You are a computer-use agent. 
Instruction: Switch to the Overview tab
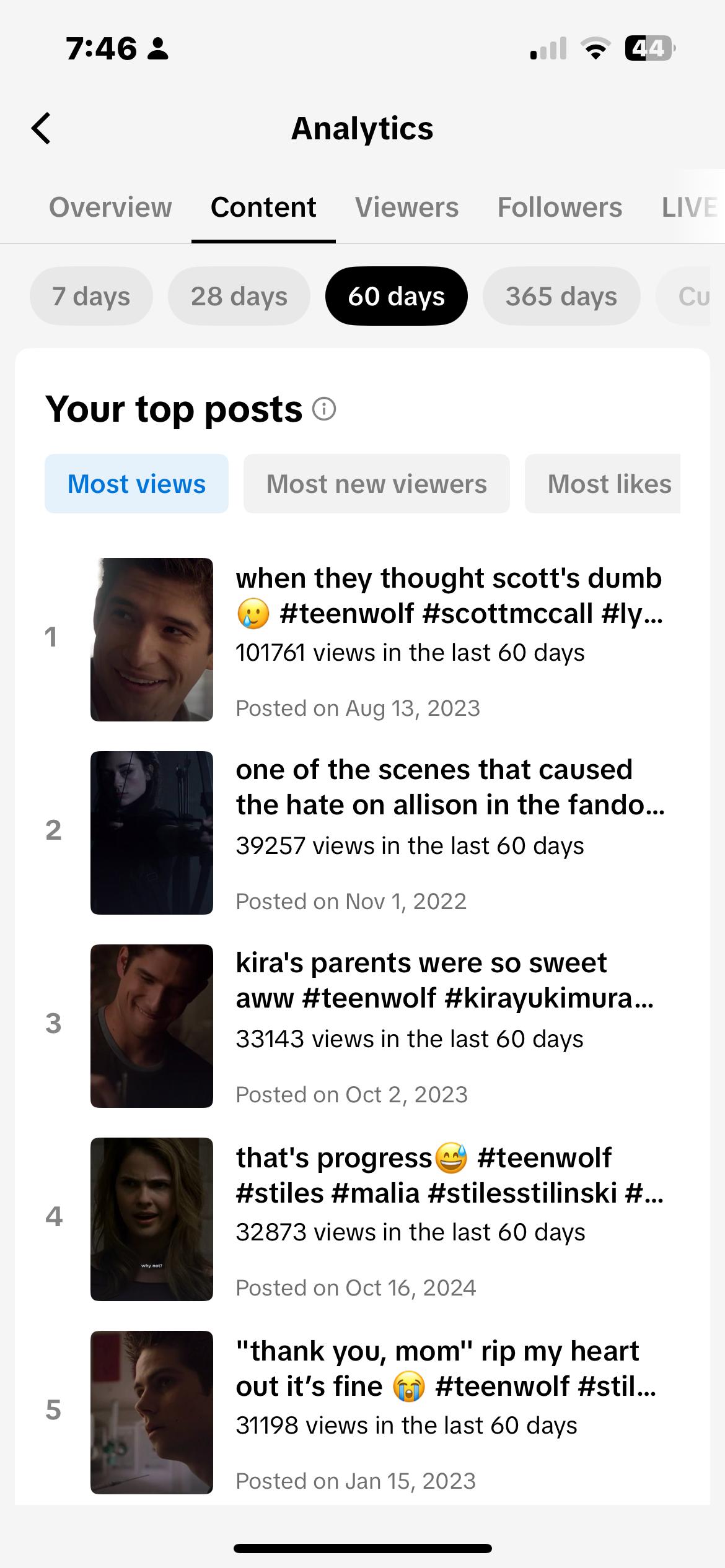coord(110,207)
